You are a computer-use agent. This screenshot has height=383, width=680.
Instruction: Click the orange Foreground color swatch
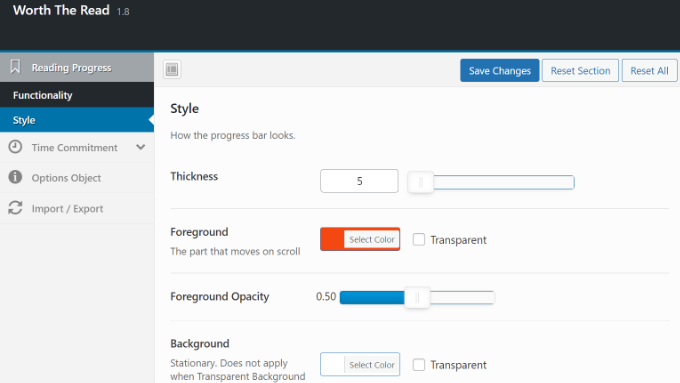pos(333,239)
